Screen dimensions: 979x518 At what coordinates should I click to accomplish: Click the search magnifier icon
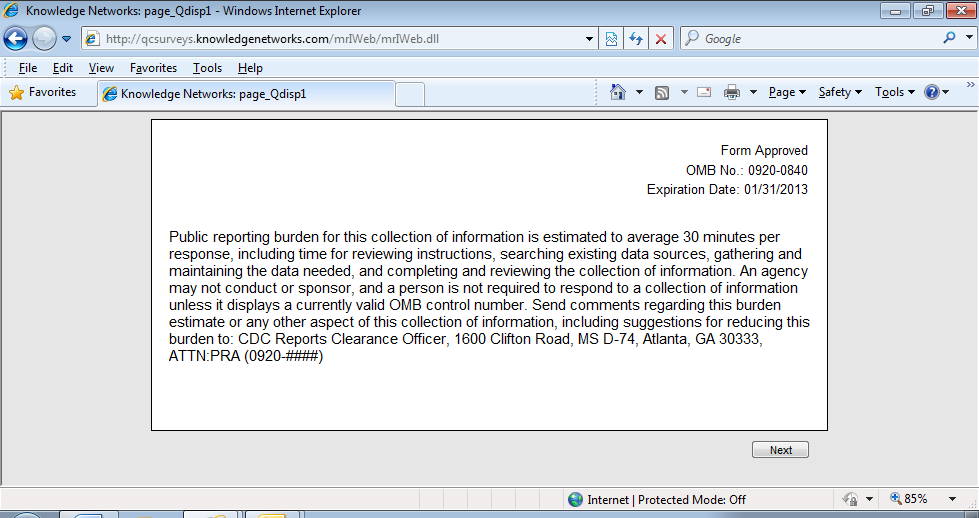pos(949,38)
